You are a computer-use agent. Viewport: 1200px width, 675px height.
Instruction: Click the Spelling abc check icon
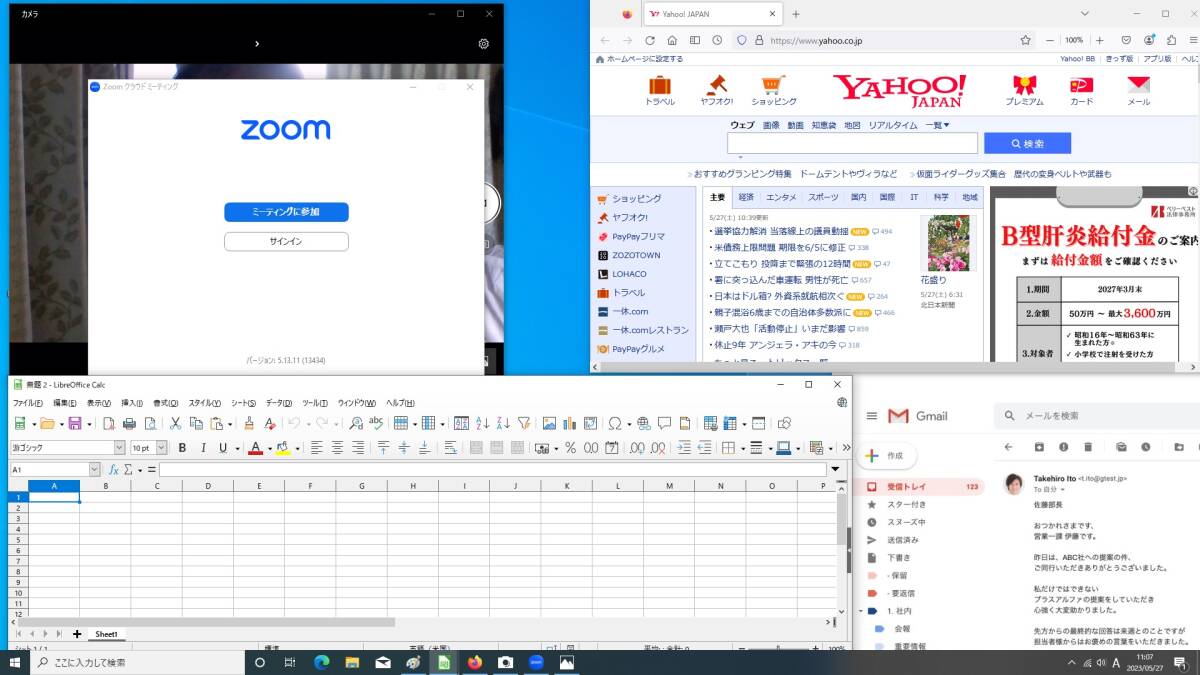point(376,423)
